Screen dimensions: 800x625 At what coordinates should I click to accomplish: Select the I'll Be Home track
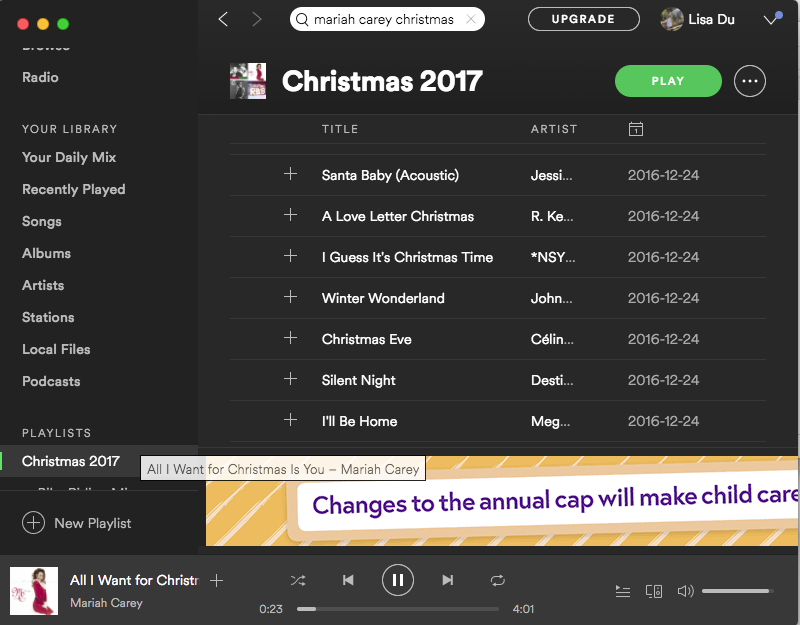pos(359,421)
